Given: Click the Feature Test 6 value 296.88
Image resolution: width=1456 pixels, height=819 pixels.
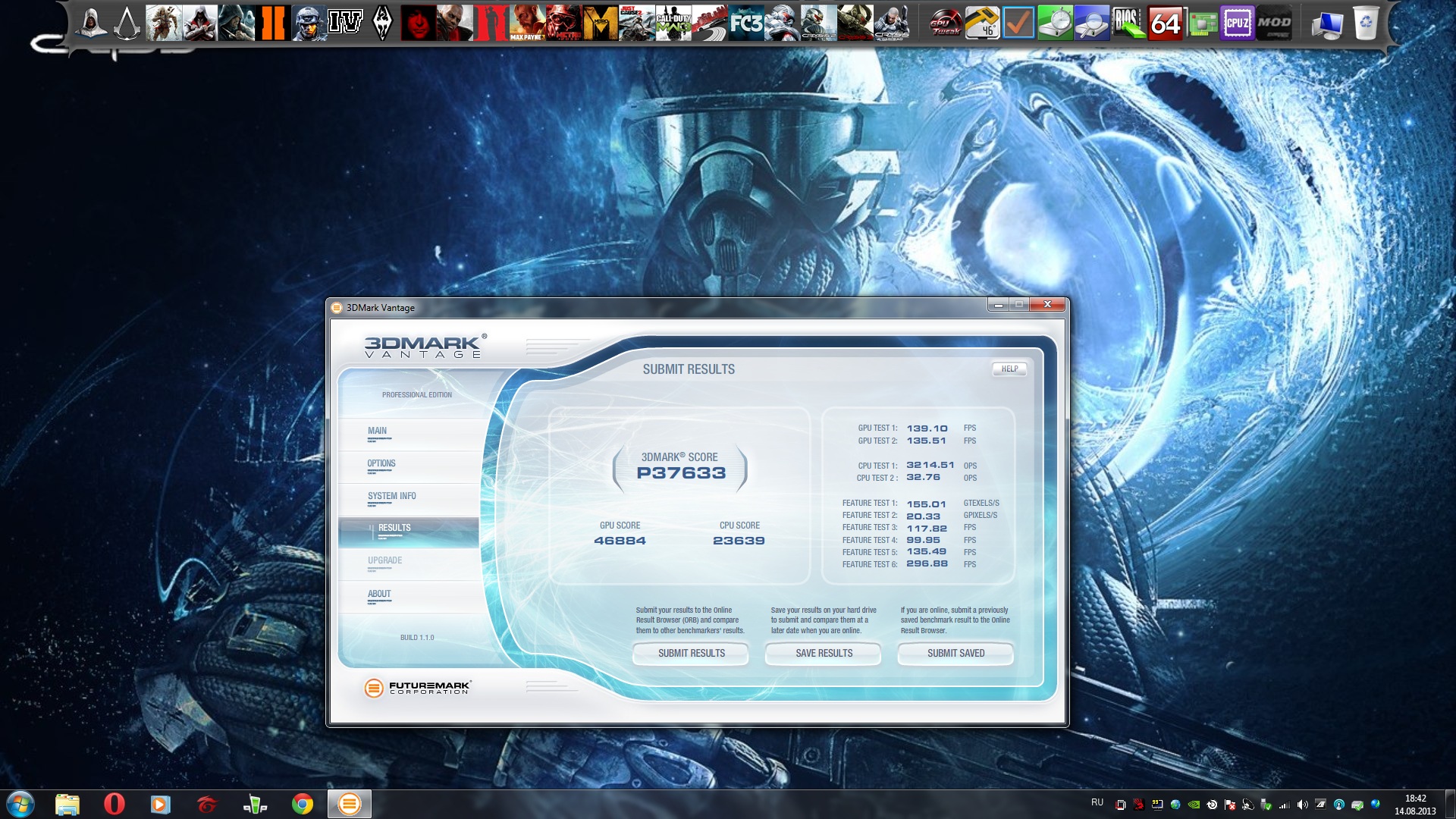Looking at the screenshot, I should [927, 563].
